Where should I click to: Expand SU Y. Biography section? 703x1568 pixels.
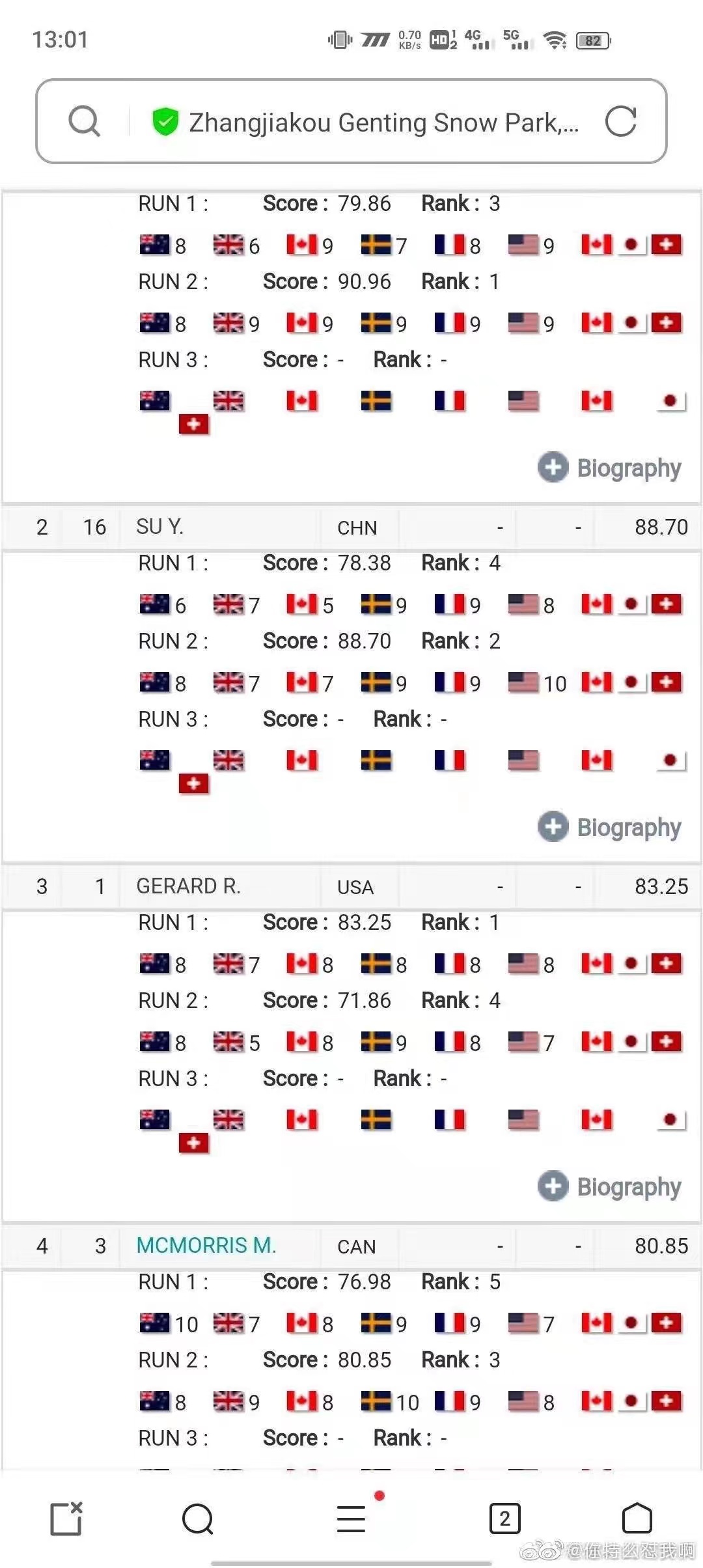[x=609, y=827]
